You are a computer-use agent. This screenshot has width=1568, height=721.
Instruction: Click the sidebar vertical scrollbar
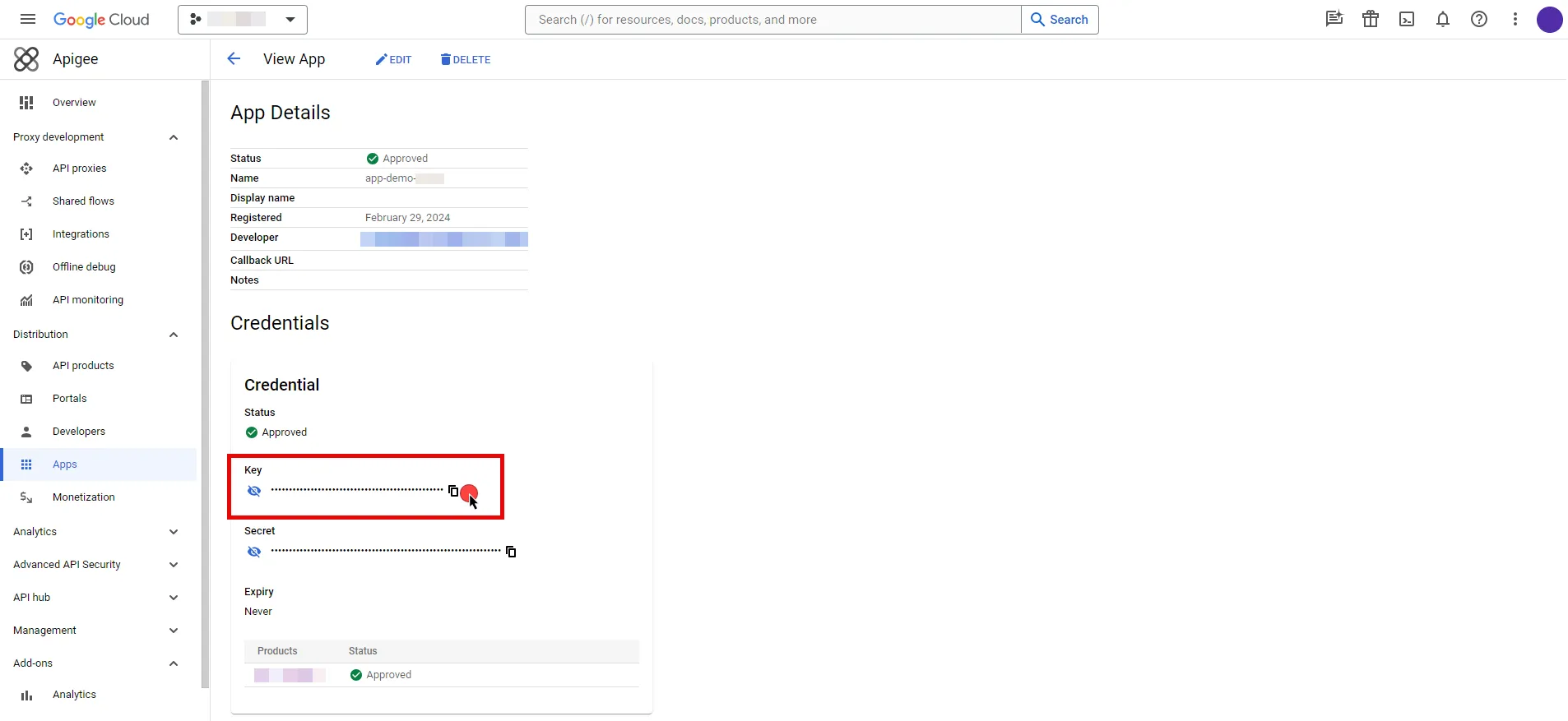[x=206, y=384]
